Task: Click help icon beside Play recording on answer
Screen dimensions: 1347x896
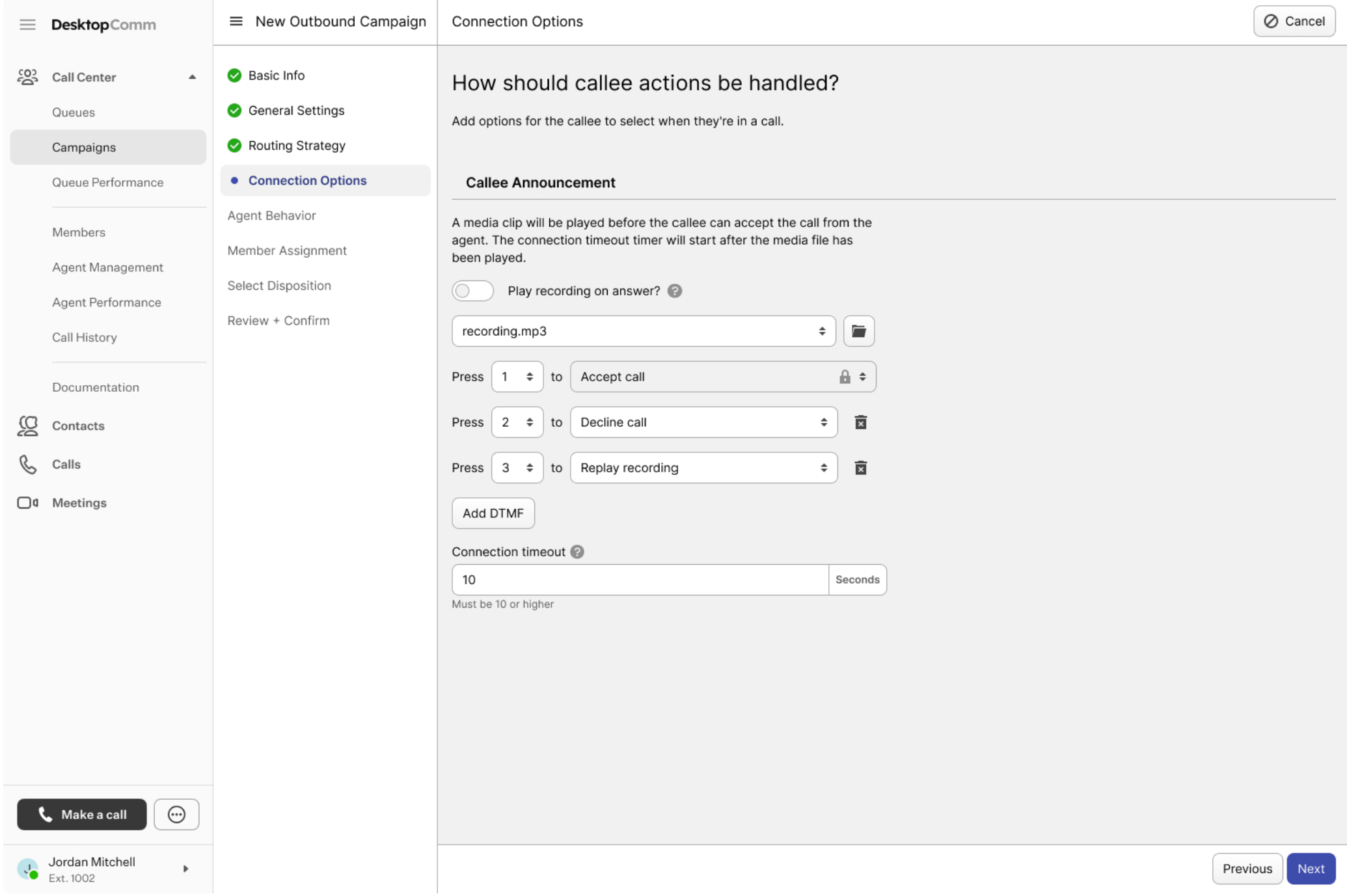Action: pos(675,291)
